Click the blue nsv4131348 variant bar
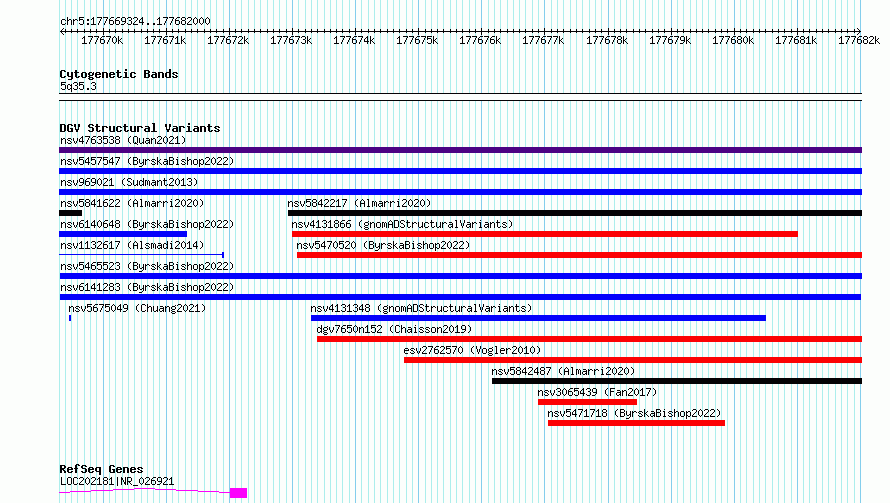 tap(538, 318)
